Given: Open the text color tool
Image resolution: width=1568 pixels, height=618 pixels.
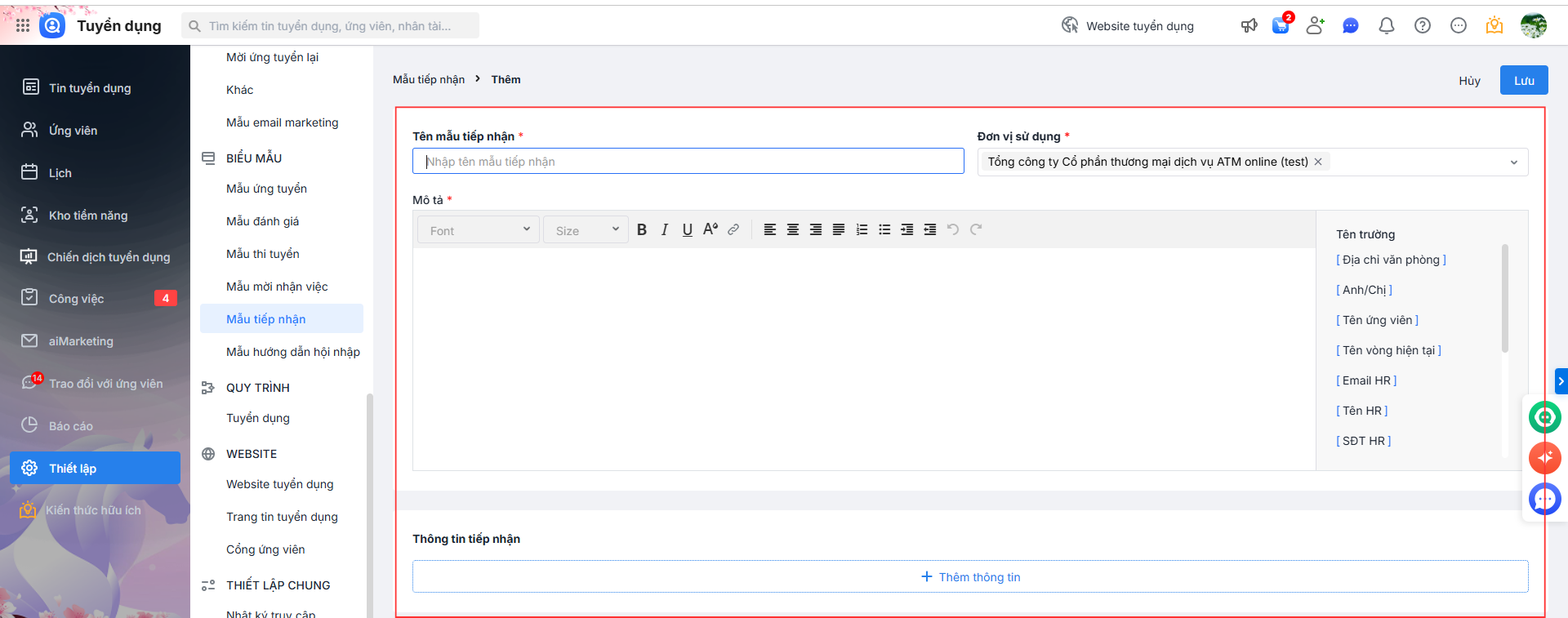Looking at the screenshot, I should click(710, 229).
